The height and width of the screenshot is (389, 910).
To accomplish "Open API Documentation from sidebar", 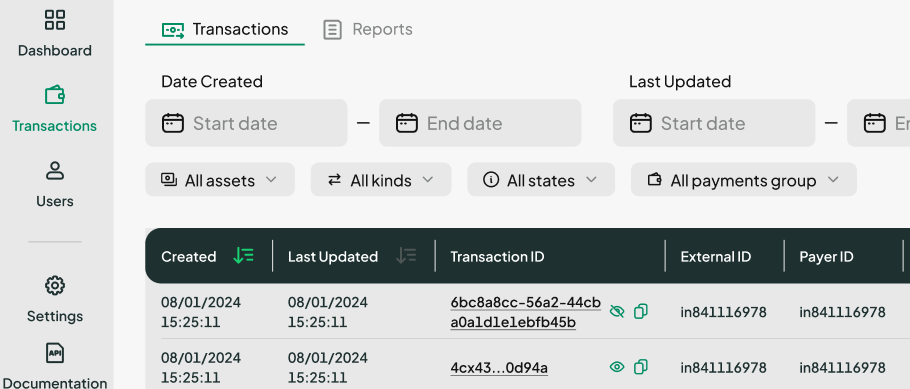I will [55, 352].
